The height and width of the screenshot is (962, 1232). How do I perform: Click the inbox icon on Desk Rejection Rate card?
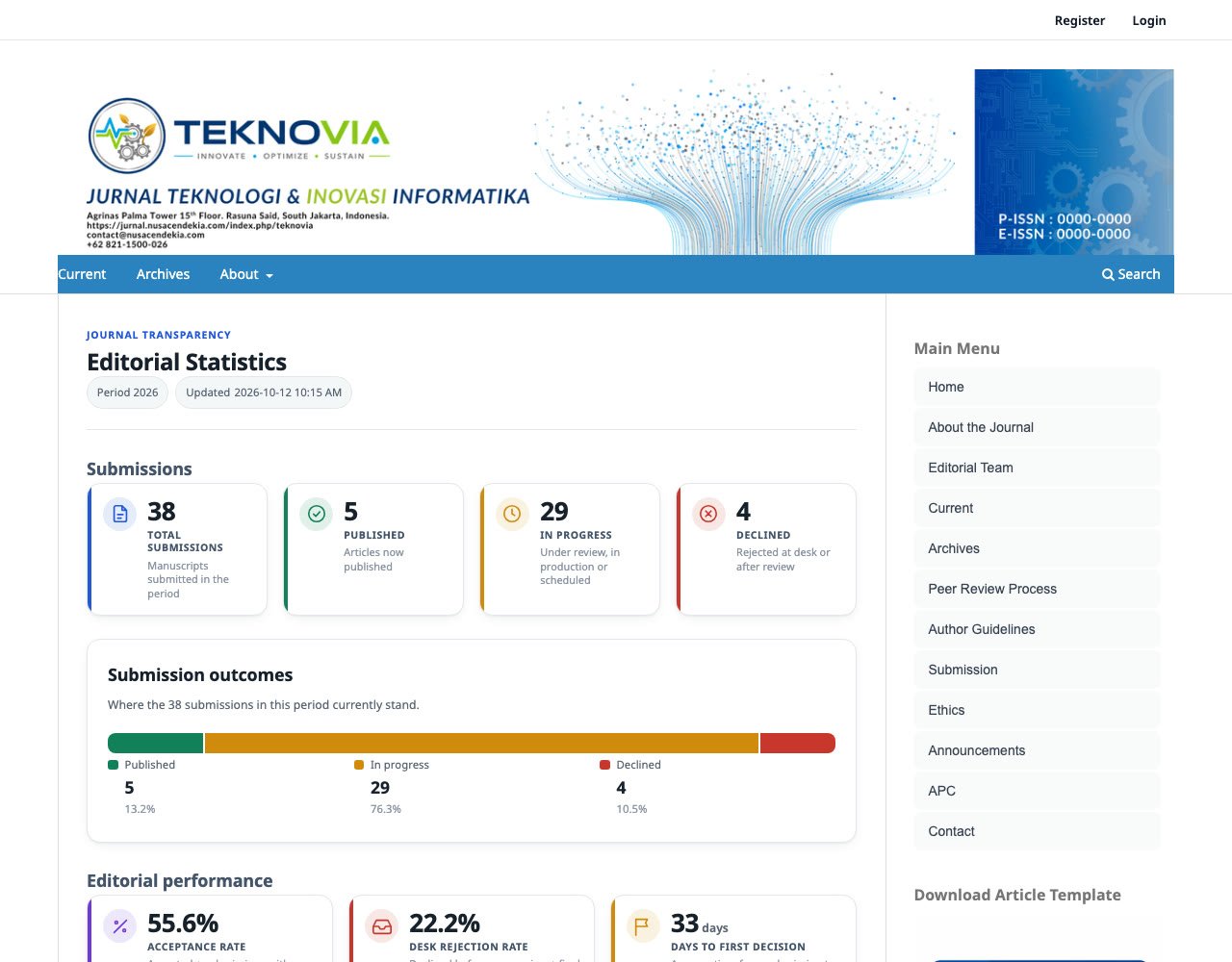click(382, 926)
